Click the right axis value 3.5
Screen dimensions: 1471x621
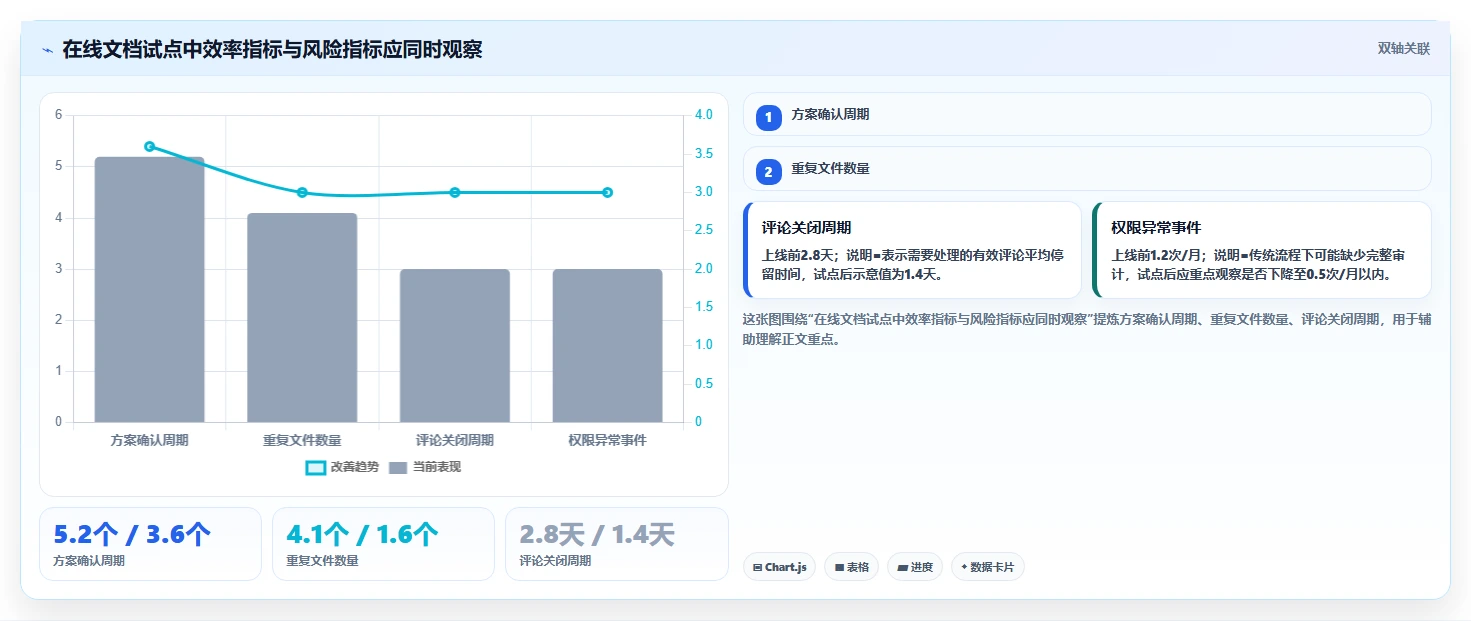coord(703,154)
